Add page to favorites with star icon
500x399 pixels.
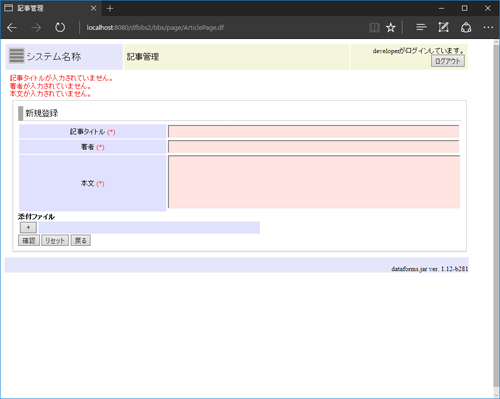391,27
